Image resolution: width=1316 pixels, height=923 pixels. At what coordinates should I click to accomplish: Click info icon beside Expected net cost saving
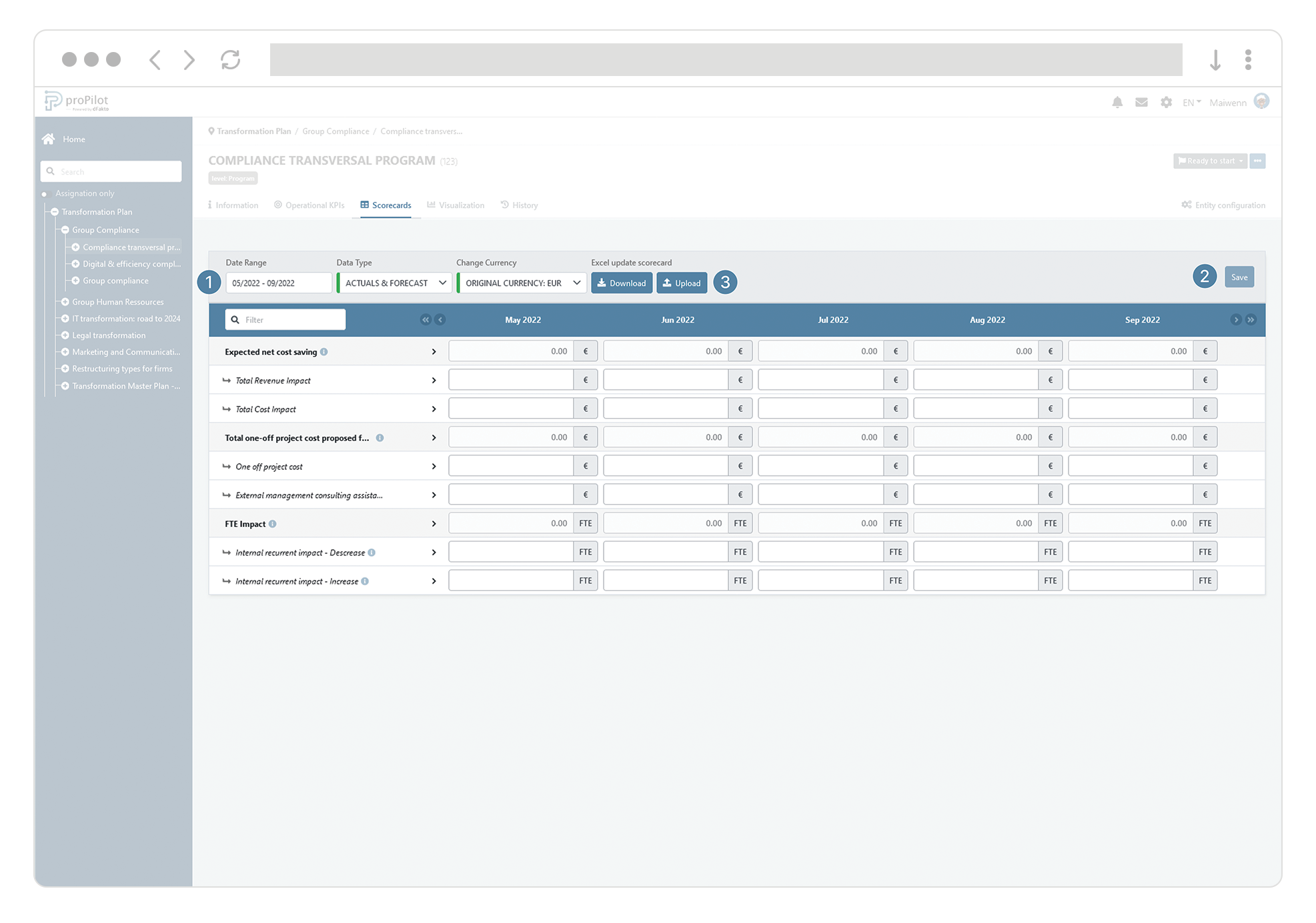(324, 351)
